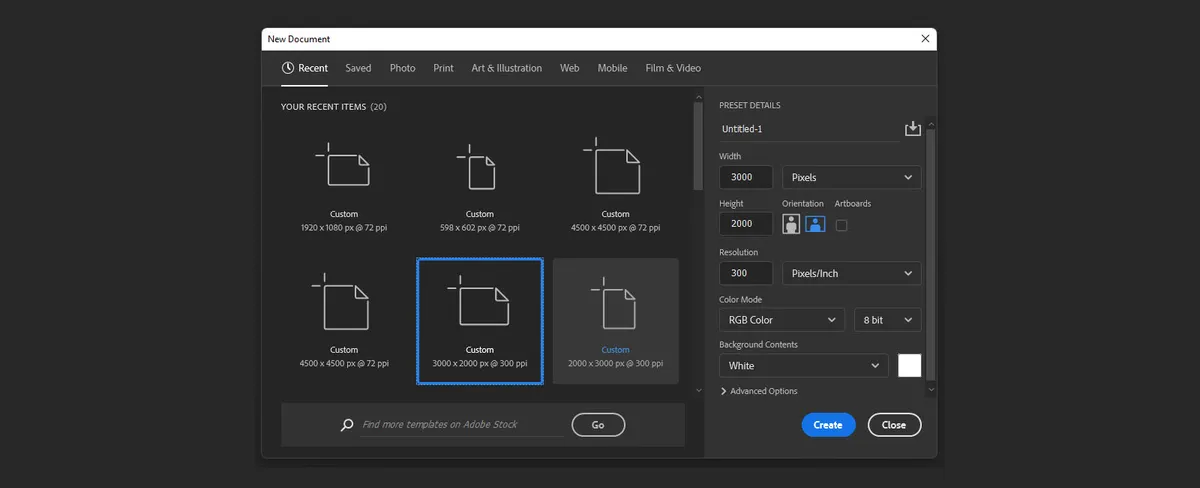This screenshot has height=488, width=1200.
Task: Select portrait orientation icon
Action: coord(792,225)
